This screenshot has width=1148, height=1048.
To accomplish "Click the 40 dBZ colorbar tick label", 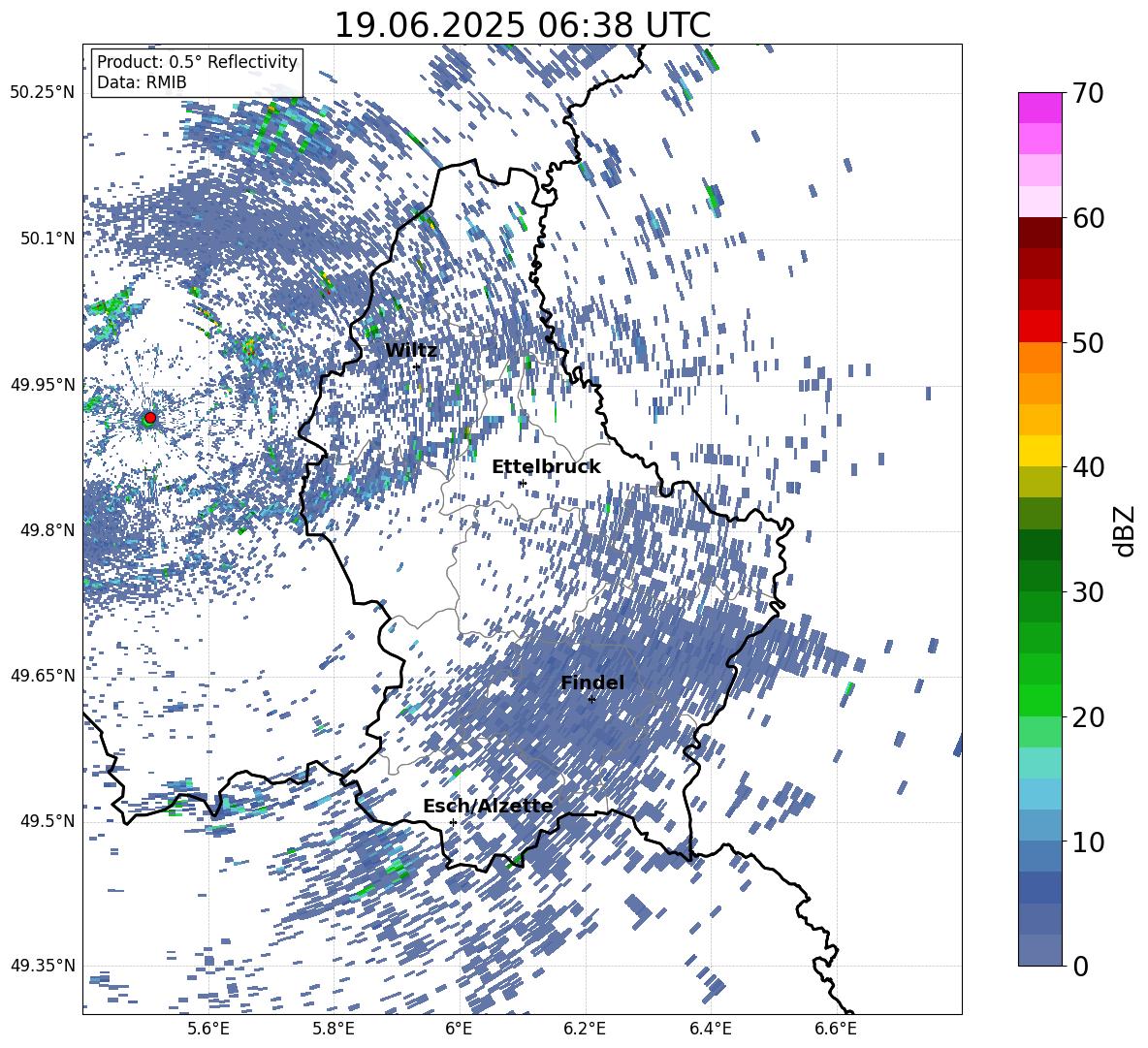I will 1088,467.
